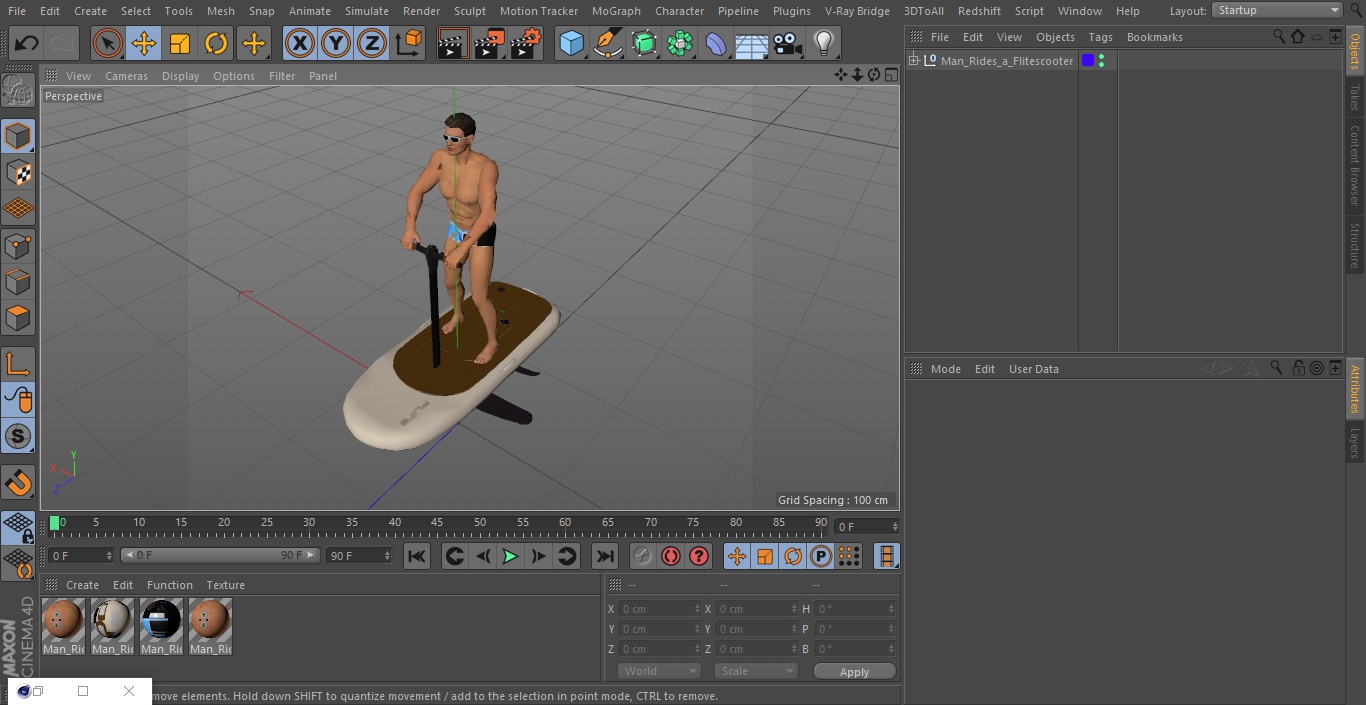This screenshot has width=1366, height=705.
Task: Open the V-Ray Bridge menu
Action: click(x=857, y=11)
